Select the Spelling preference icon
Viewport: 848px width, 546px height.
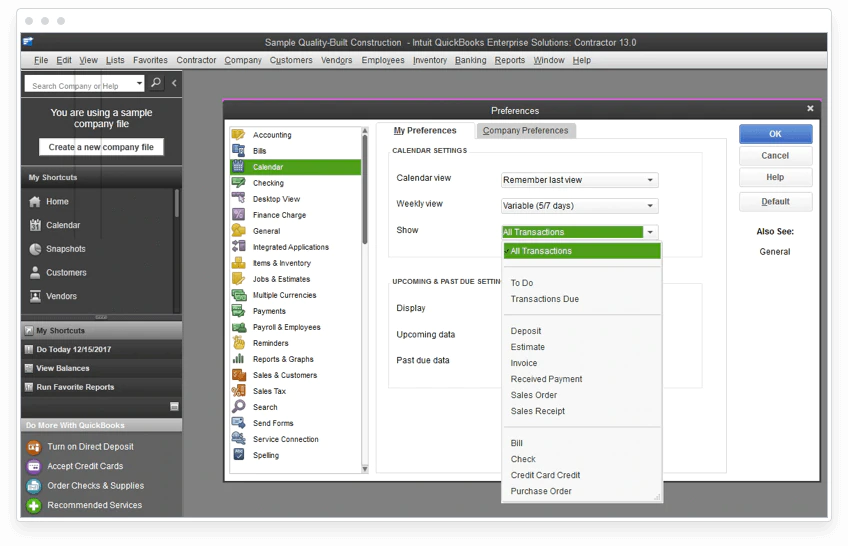tap(238, 455)
